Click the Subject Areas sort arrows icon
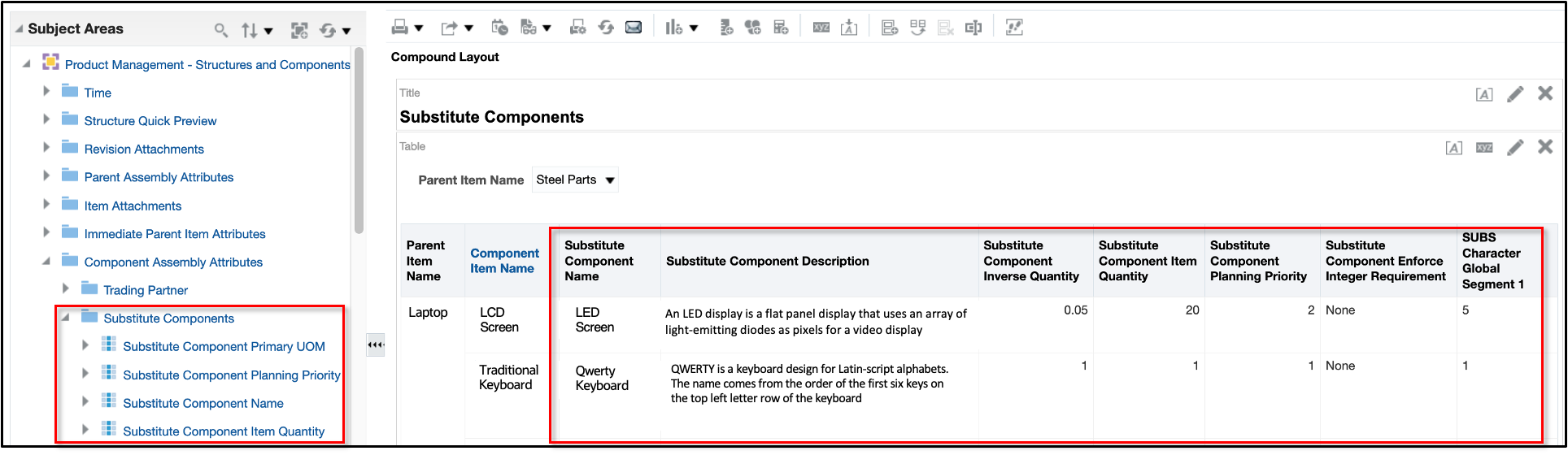Image resolution: width=1568 pixels, height=455 pixels. click(x=250, y=31)
